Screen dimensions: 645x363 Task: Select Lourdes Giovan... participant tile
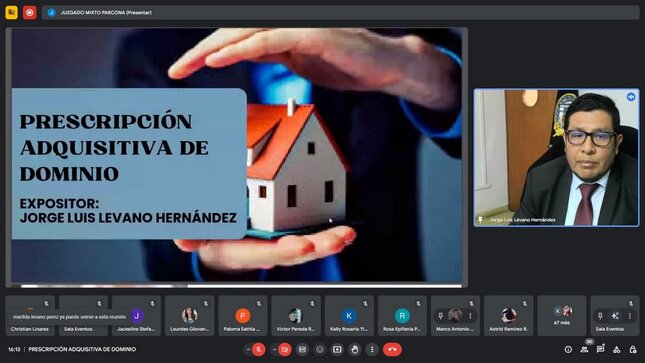coord(190,316)
